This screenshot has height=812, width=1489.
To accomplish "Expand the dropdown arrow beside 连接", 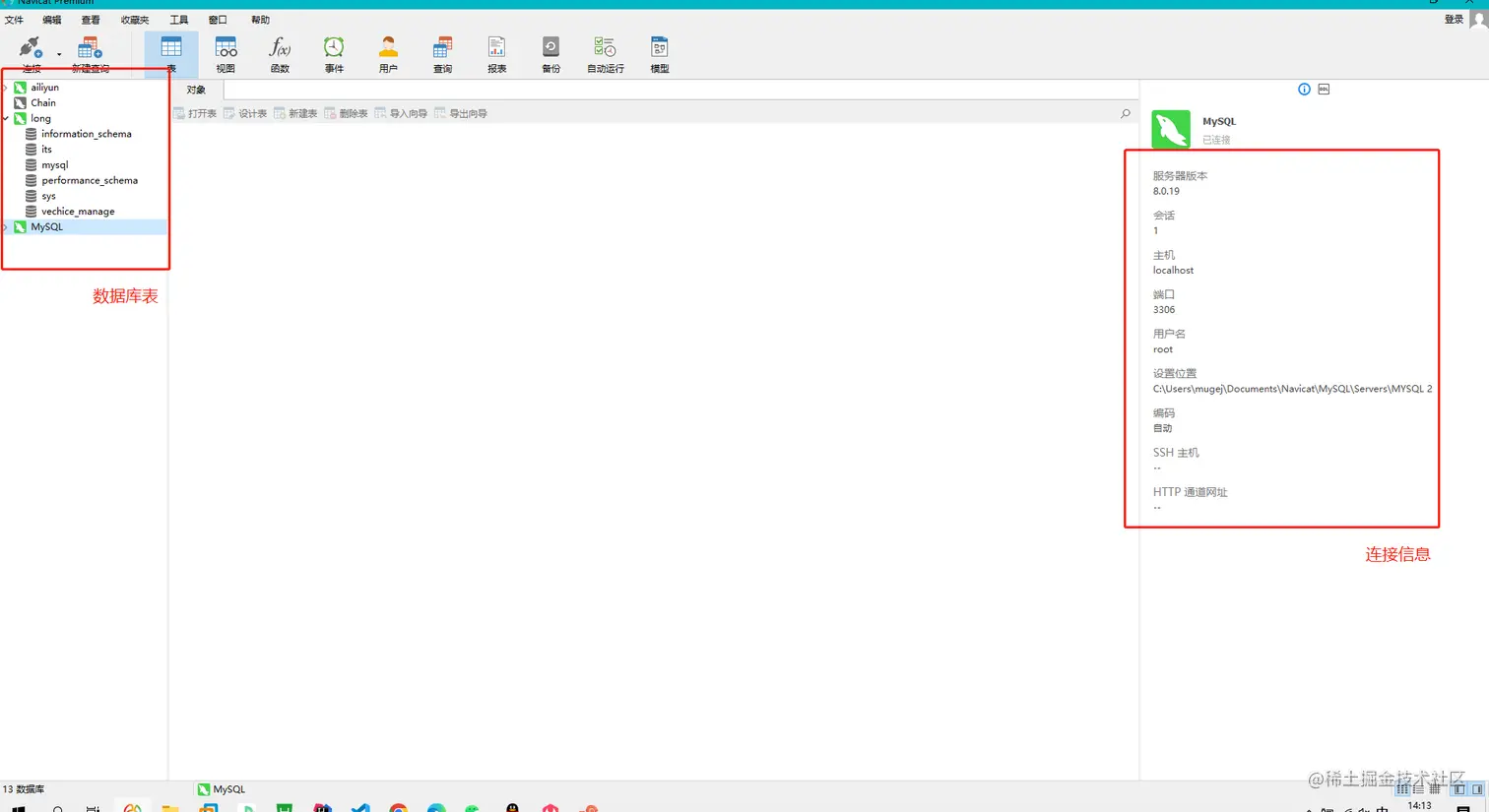I will click(x=59, y=55).
